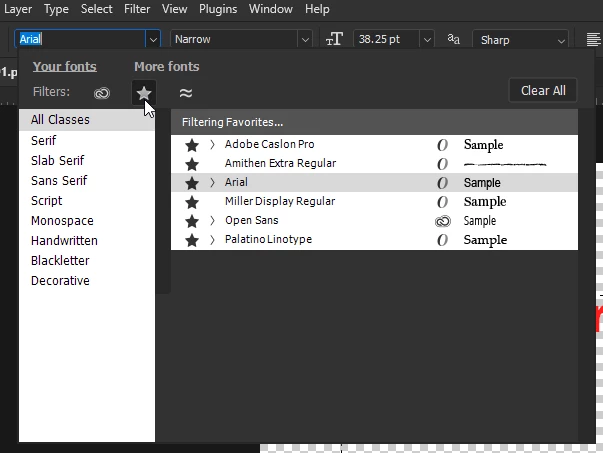
Task: Unfavorite Miller Display Regular star
Action: [x=192, y=202]
